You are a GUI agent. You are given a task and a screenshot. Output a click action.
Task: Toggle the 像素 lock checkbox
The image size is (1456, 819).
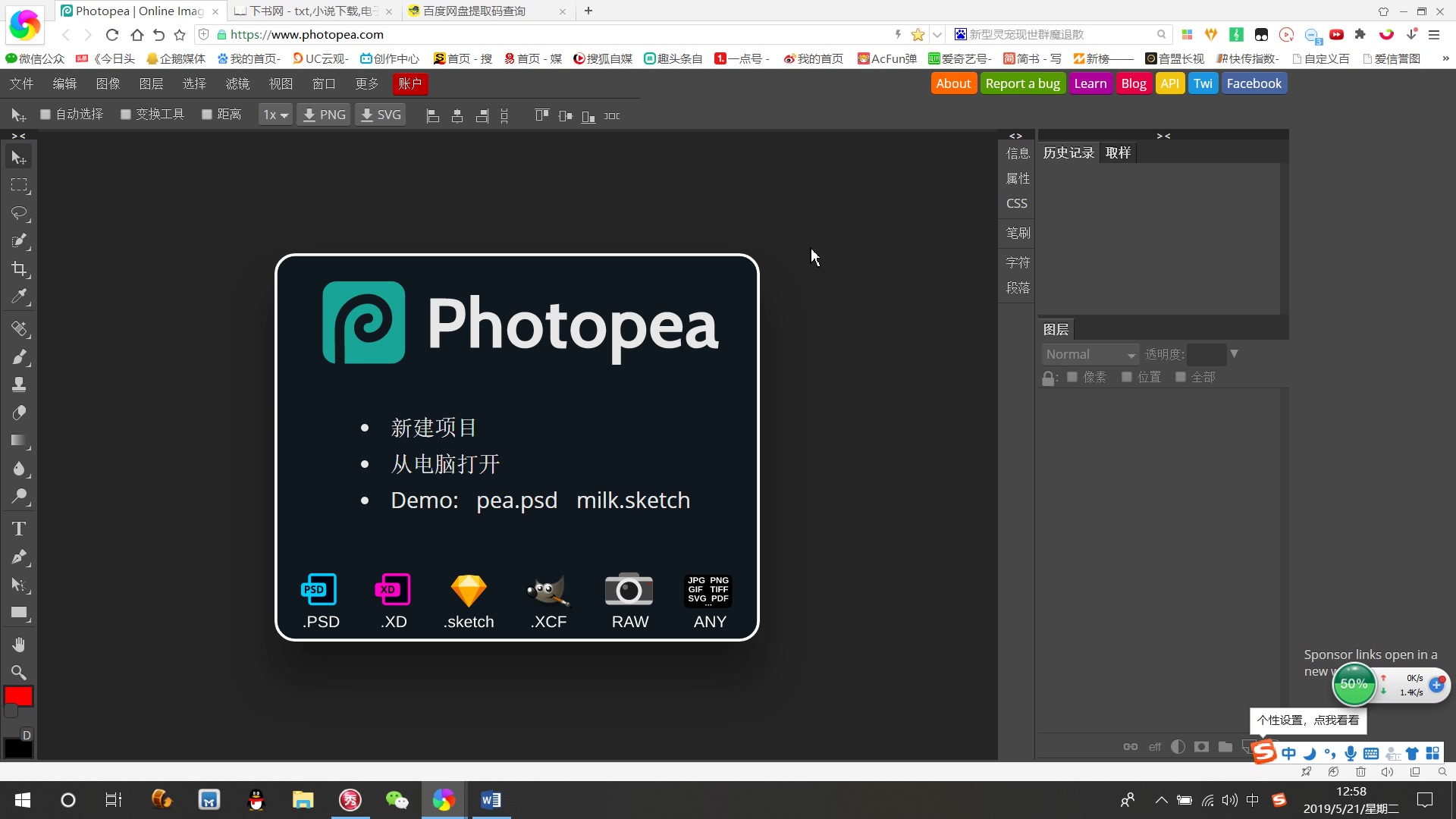(x=1072, y=377)
